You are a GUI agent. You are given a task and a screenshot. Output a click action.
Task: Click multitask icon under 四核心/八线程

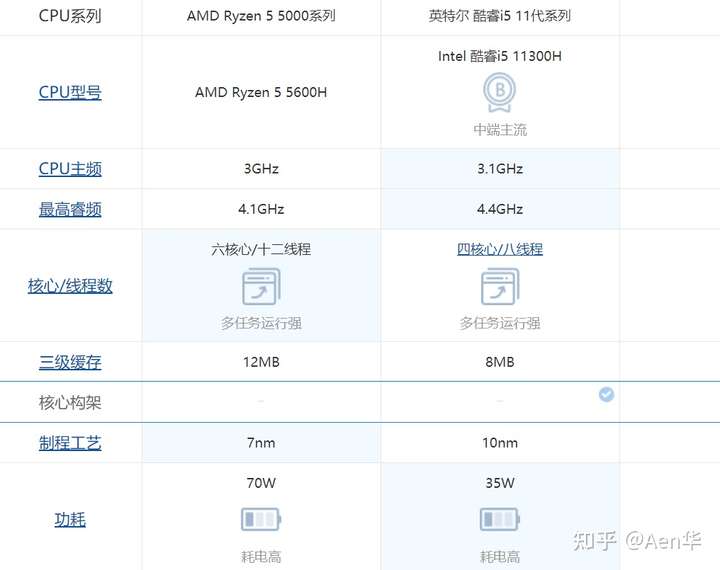tap(500, 287)
